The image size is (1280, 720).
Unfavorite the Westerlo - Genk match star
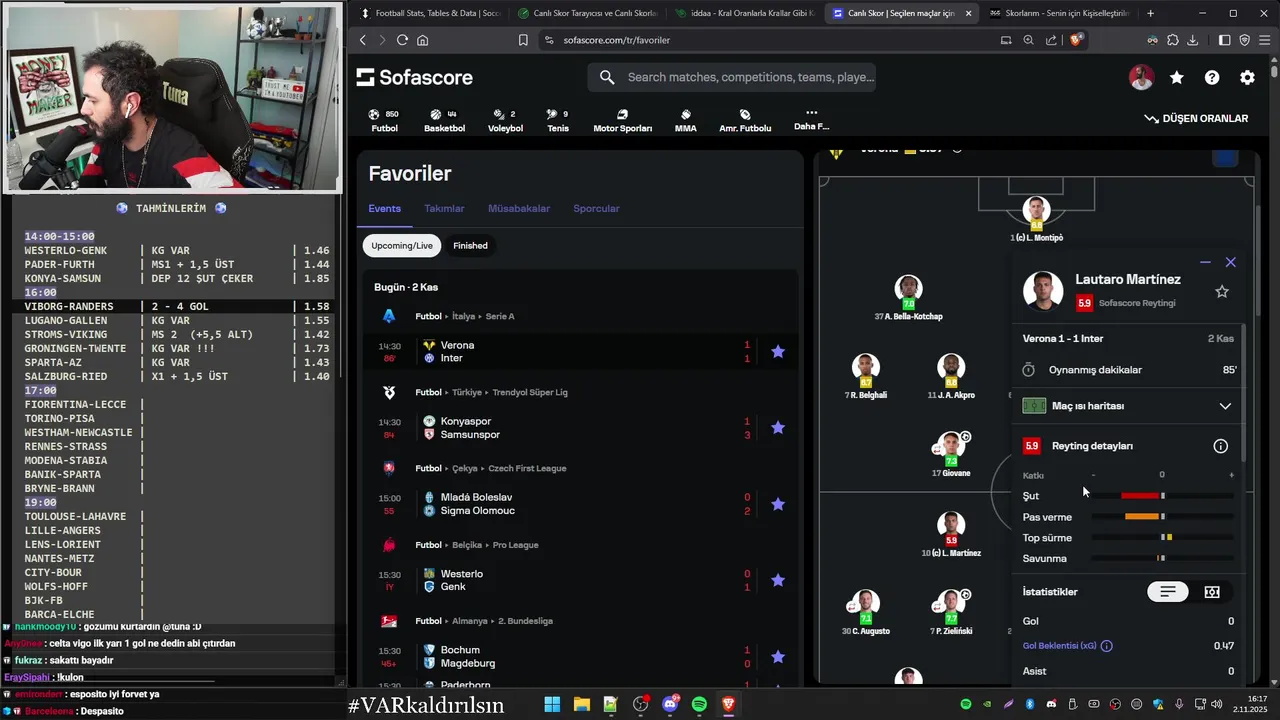[778, 580]
